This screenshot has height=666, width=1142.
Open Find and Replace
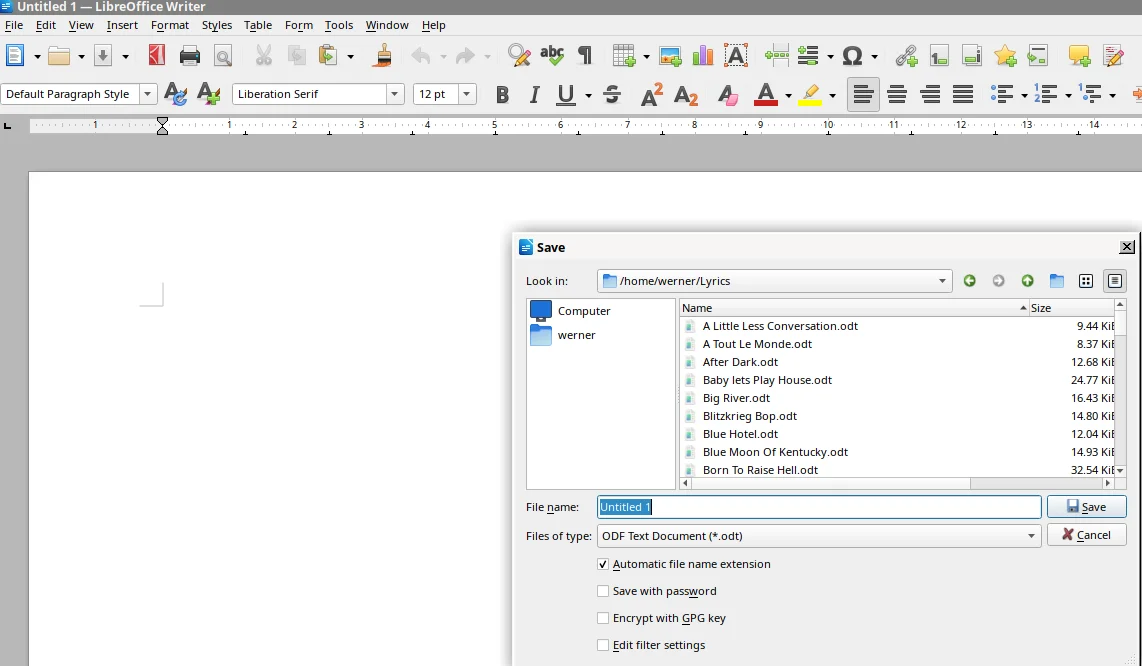(x=519, y=55)
